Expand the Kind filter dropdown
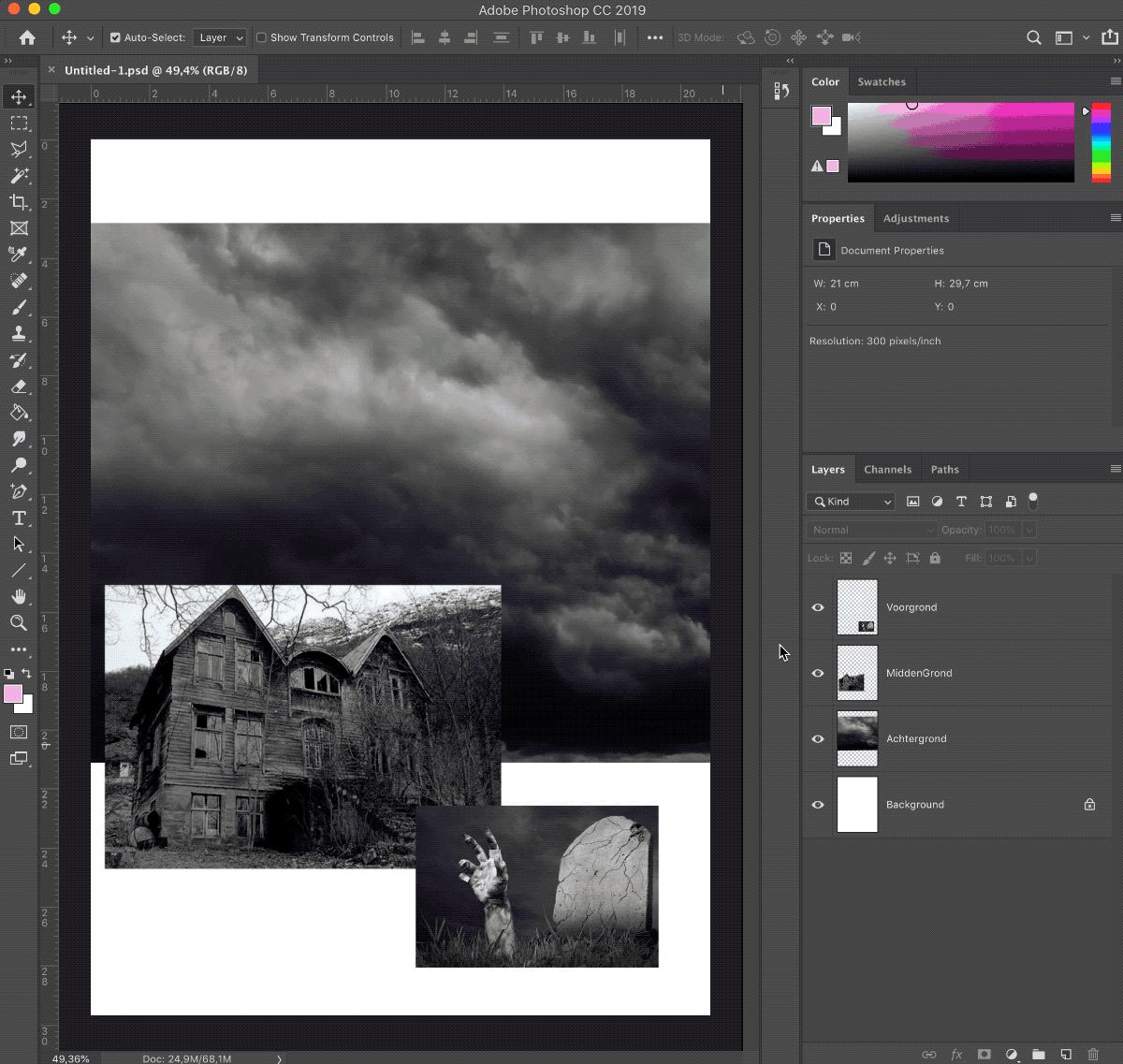This screenshot has height=1064, width=1123. point(850,502)
